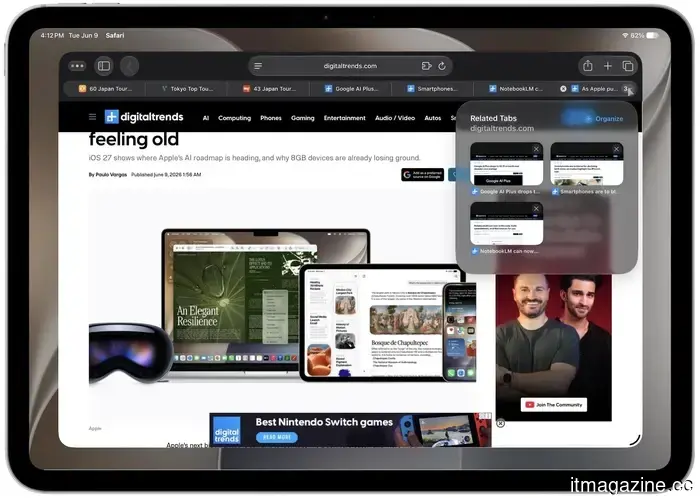Click the 'feeling old' article headline
Screen dimensions: 700x498
tap(134, 139)
